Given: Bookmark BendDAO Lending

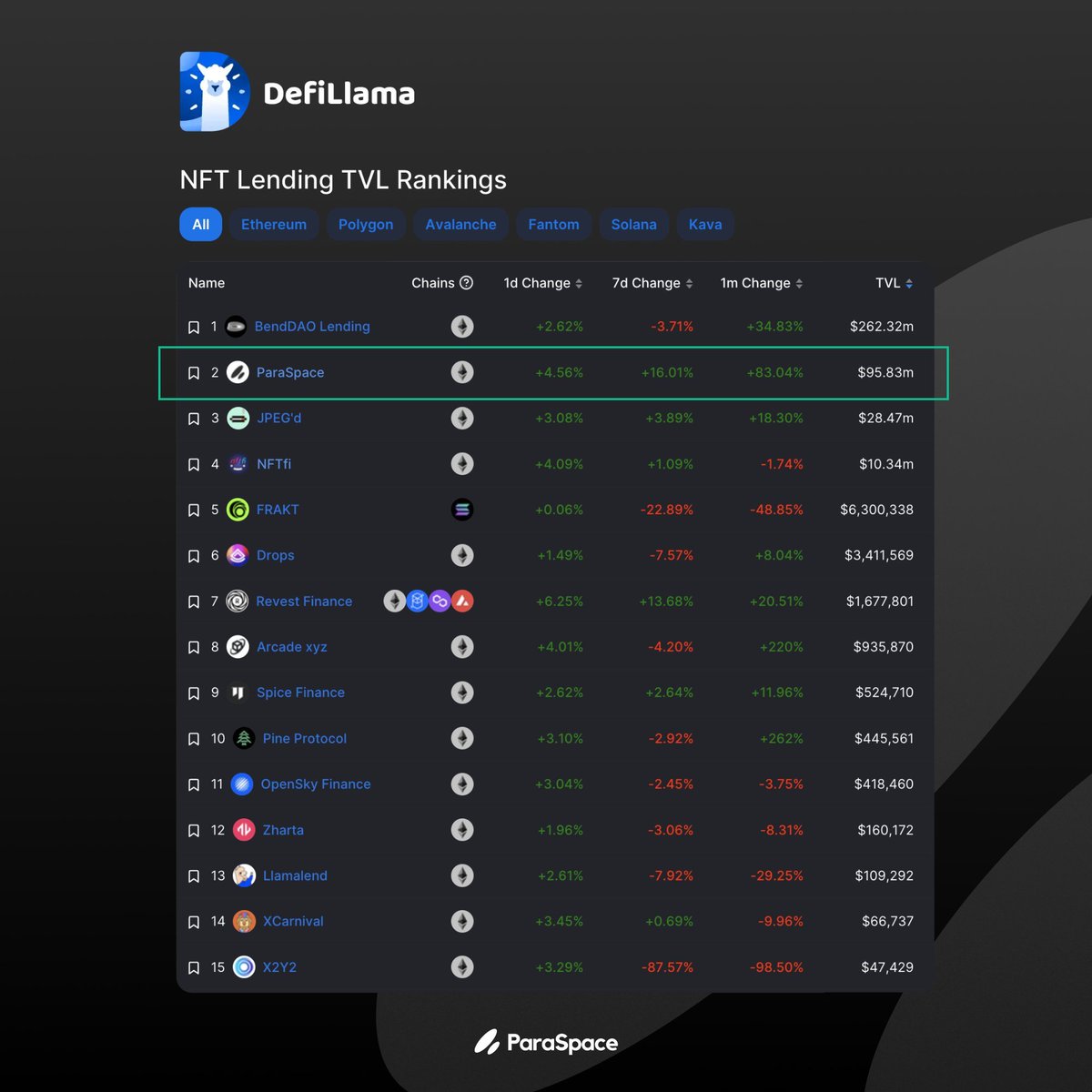Looking at the screenshot, I should click(x=194, y=328).
